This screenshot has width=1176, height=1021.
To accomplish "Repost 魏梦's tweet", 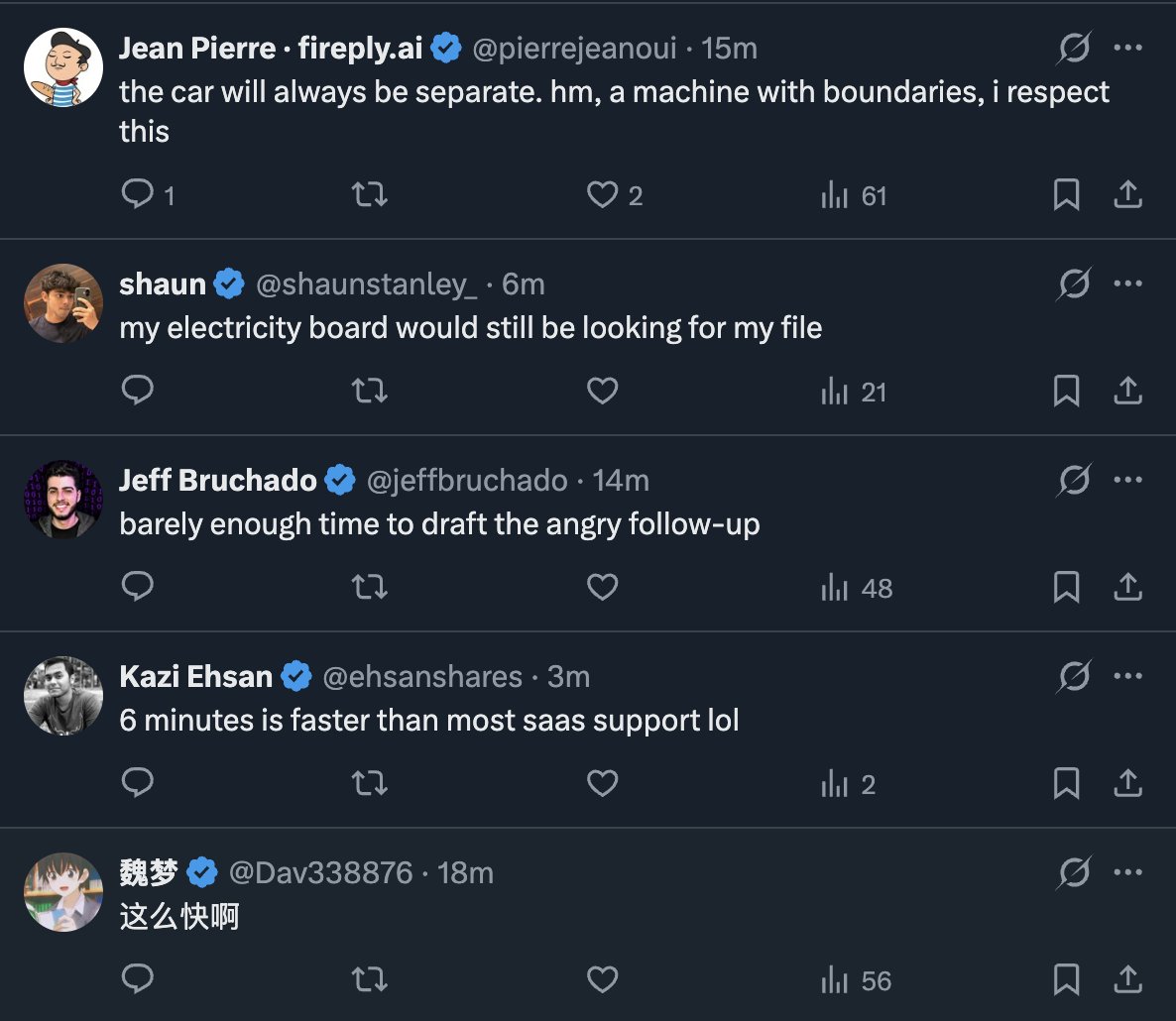I will coord(370,979).
